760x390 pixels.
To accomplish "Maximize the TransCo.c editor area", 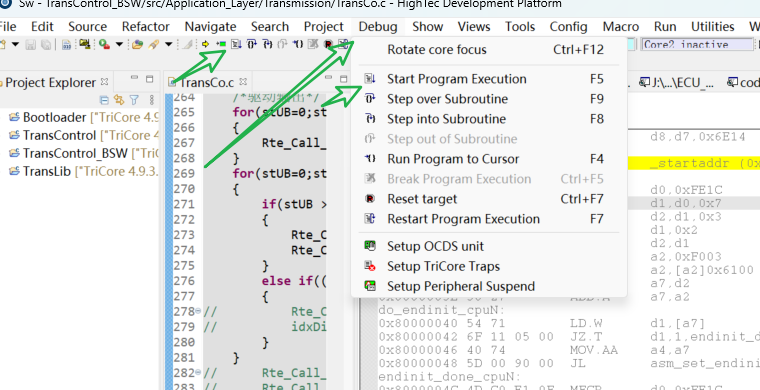I will click(x=343, y=79).
